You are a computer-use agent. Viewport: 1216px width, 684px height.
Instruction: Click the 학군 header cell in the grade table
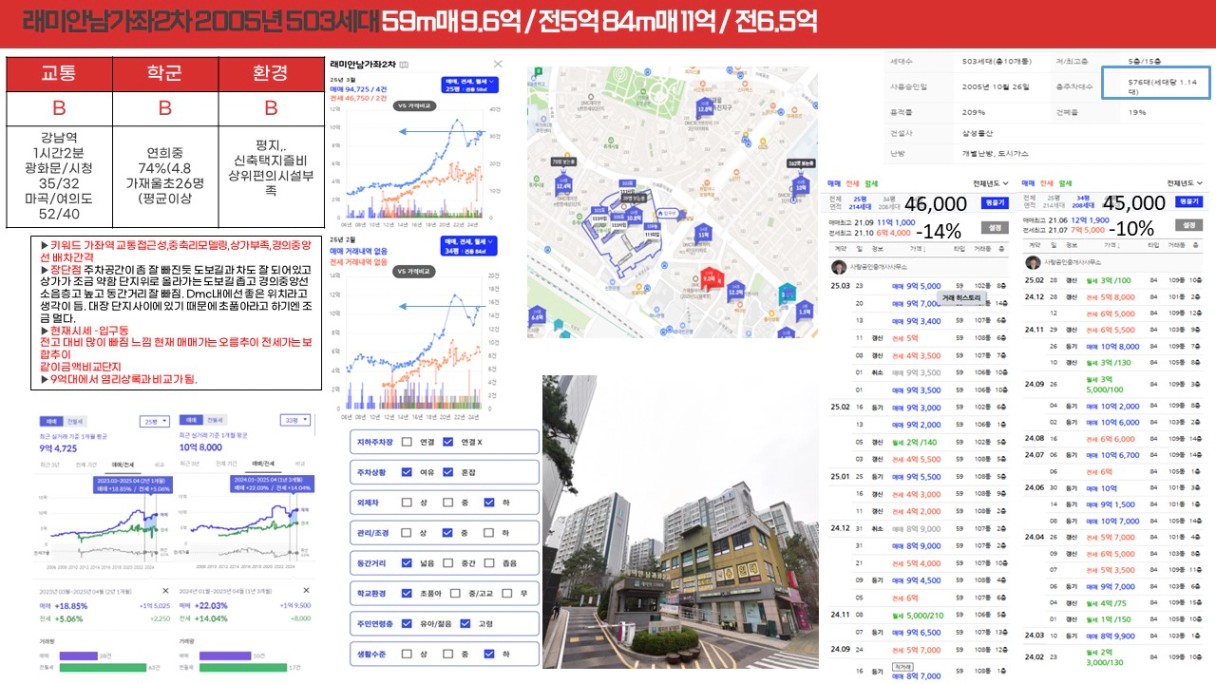pos(163,74)
